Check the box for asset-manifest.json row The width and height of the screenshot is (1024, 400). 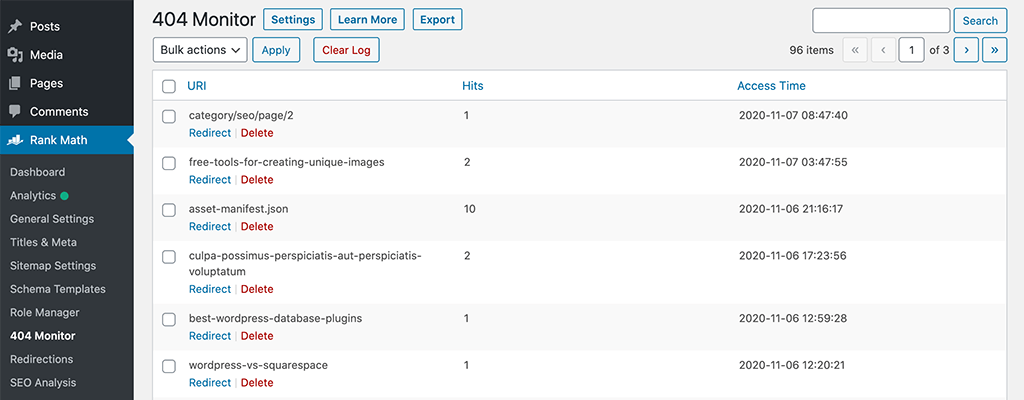(169, 209)
